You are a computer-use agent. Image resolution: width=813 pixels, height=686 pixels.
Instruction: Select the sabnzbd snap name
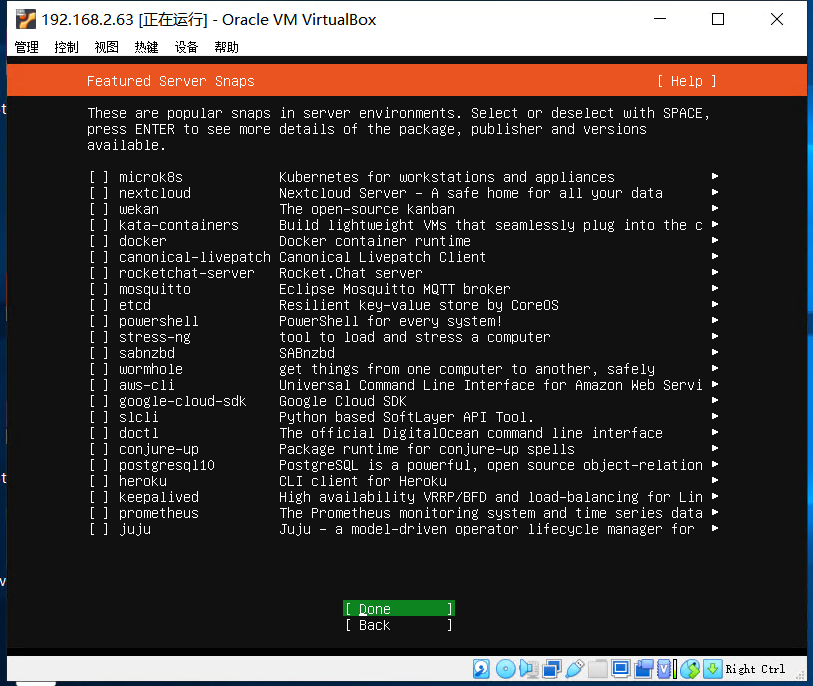[x=147, y=353]
